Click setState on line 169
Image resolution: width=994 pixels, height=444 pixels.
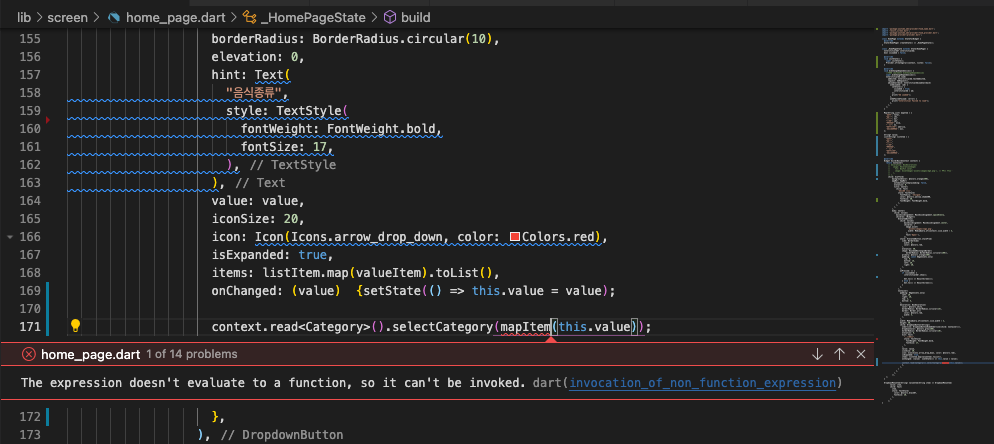(x=391, y=291)
